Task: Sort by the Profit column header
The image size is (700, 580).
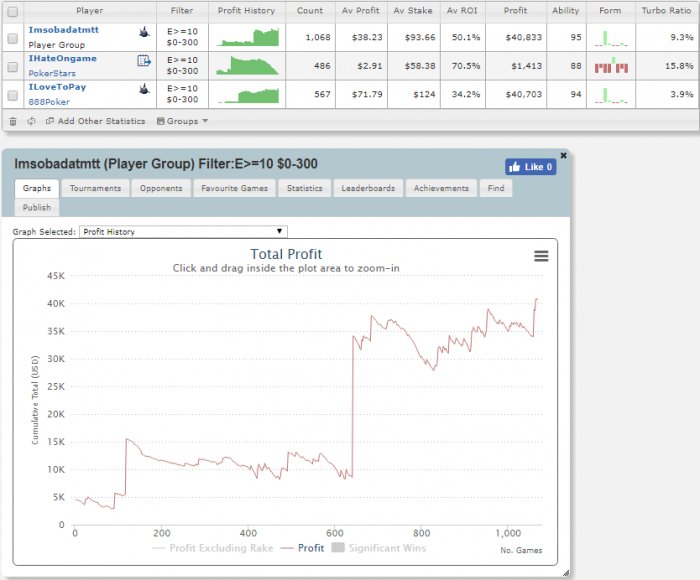Action: (516, 11)
